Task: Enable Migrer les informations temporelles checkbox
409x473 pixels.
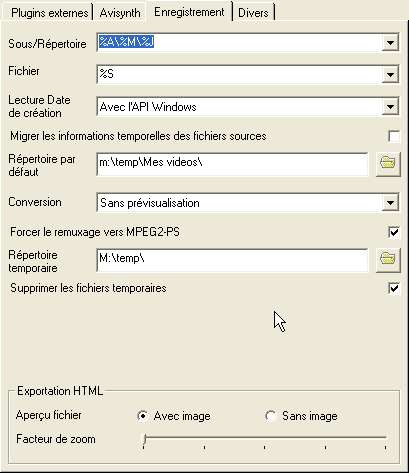Action: pos(394,136)
